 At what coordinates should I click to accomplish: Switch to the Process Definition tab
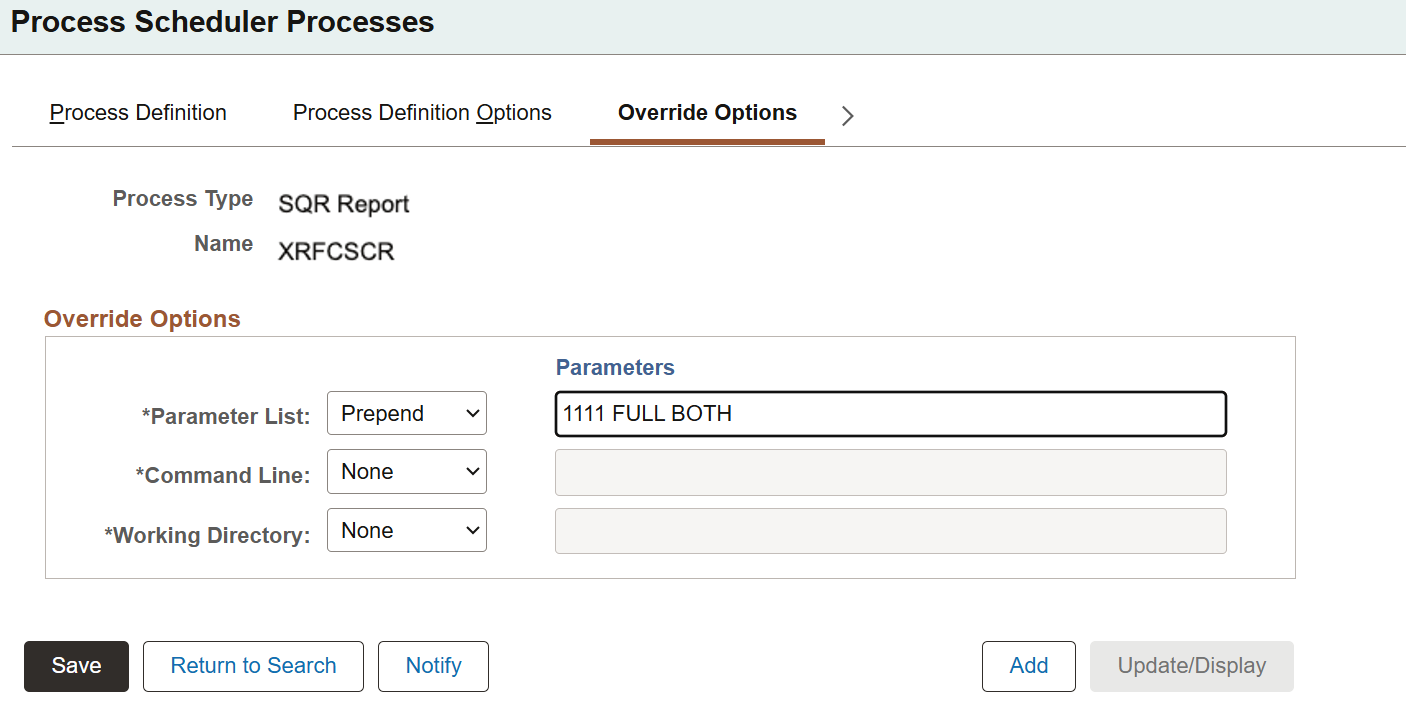click(x=138, y=113)
